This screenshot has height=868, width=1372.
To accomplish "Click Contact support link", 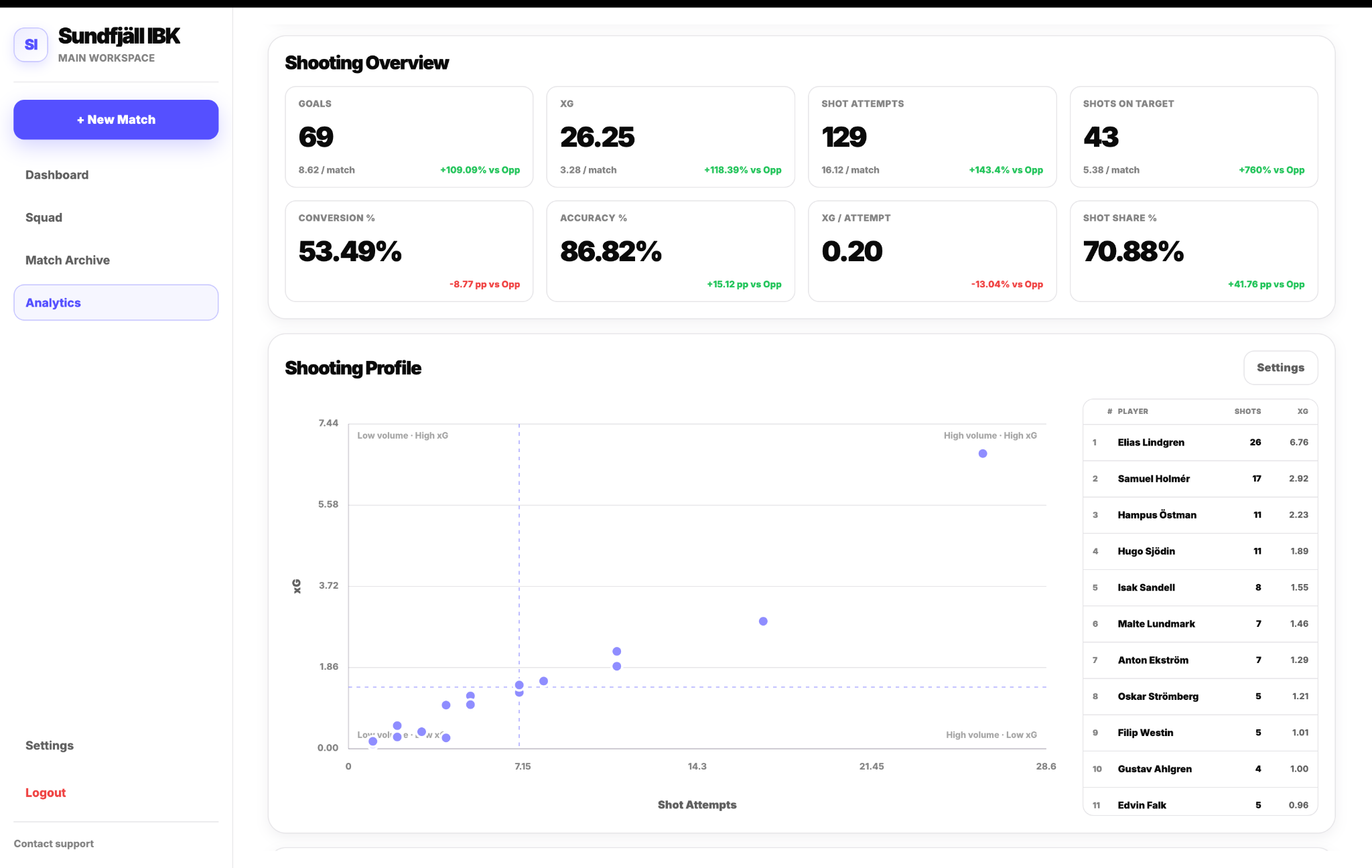I will click(54, 844).
